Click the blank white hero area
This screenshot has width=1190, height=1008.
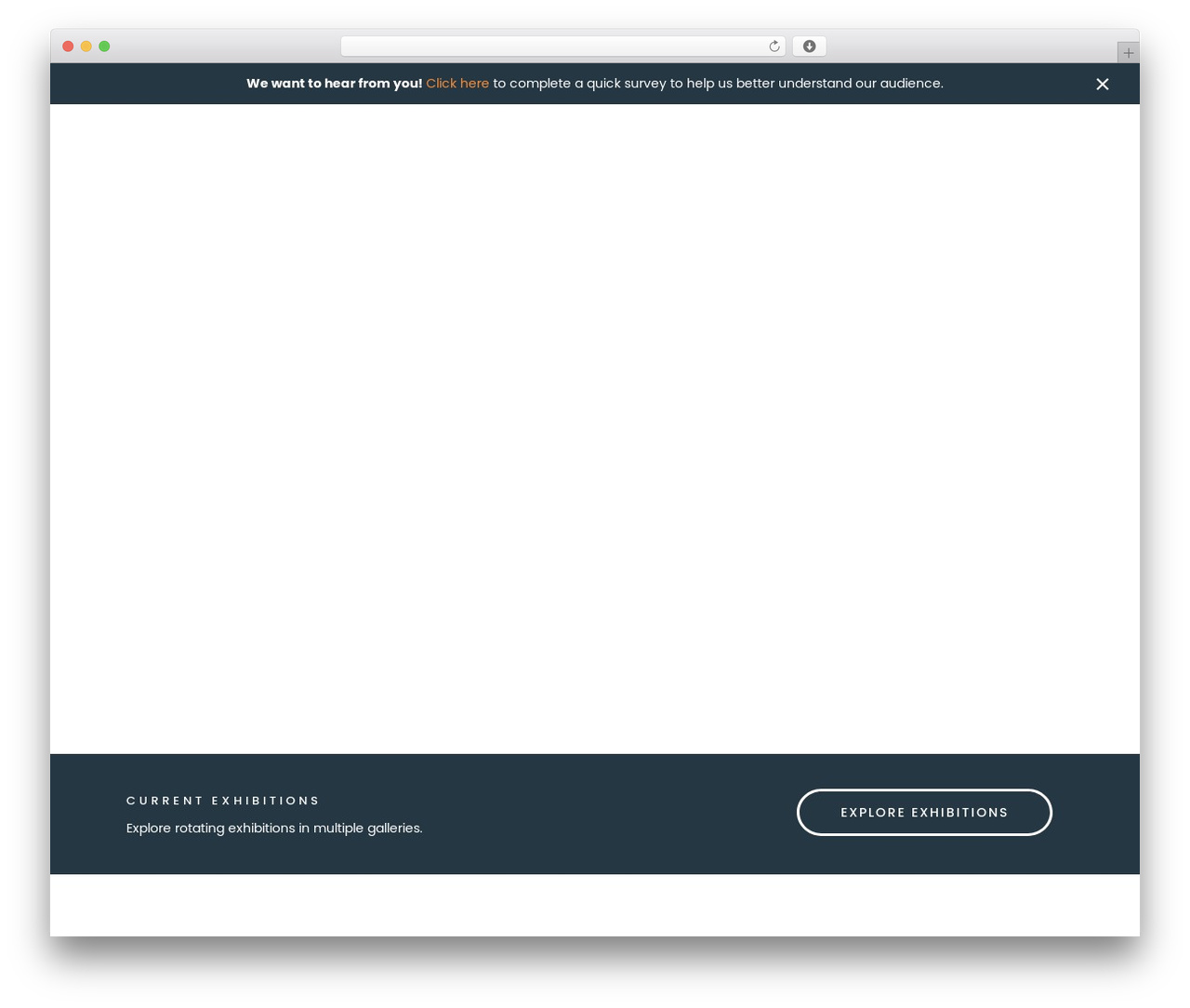(x=595, y=429)
